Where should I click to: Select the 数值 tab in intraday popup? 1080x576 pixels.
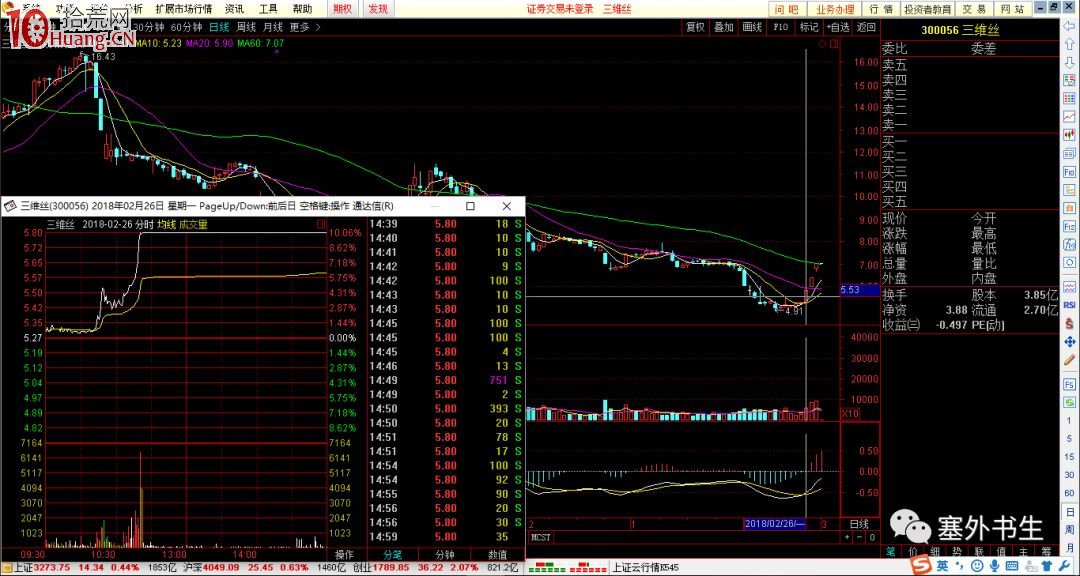(497, 555)
